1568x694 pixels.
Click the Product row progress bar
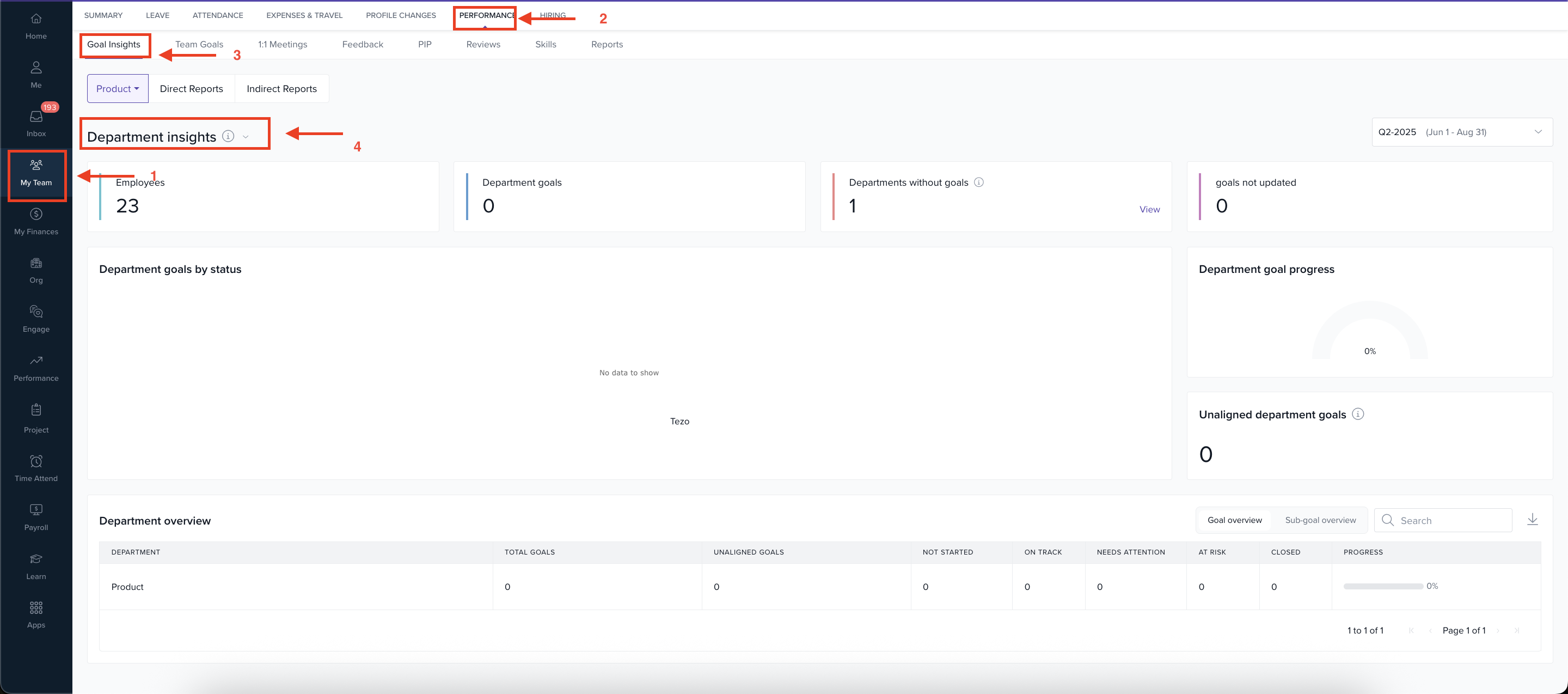point(1382,586)
